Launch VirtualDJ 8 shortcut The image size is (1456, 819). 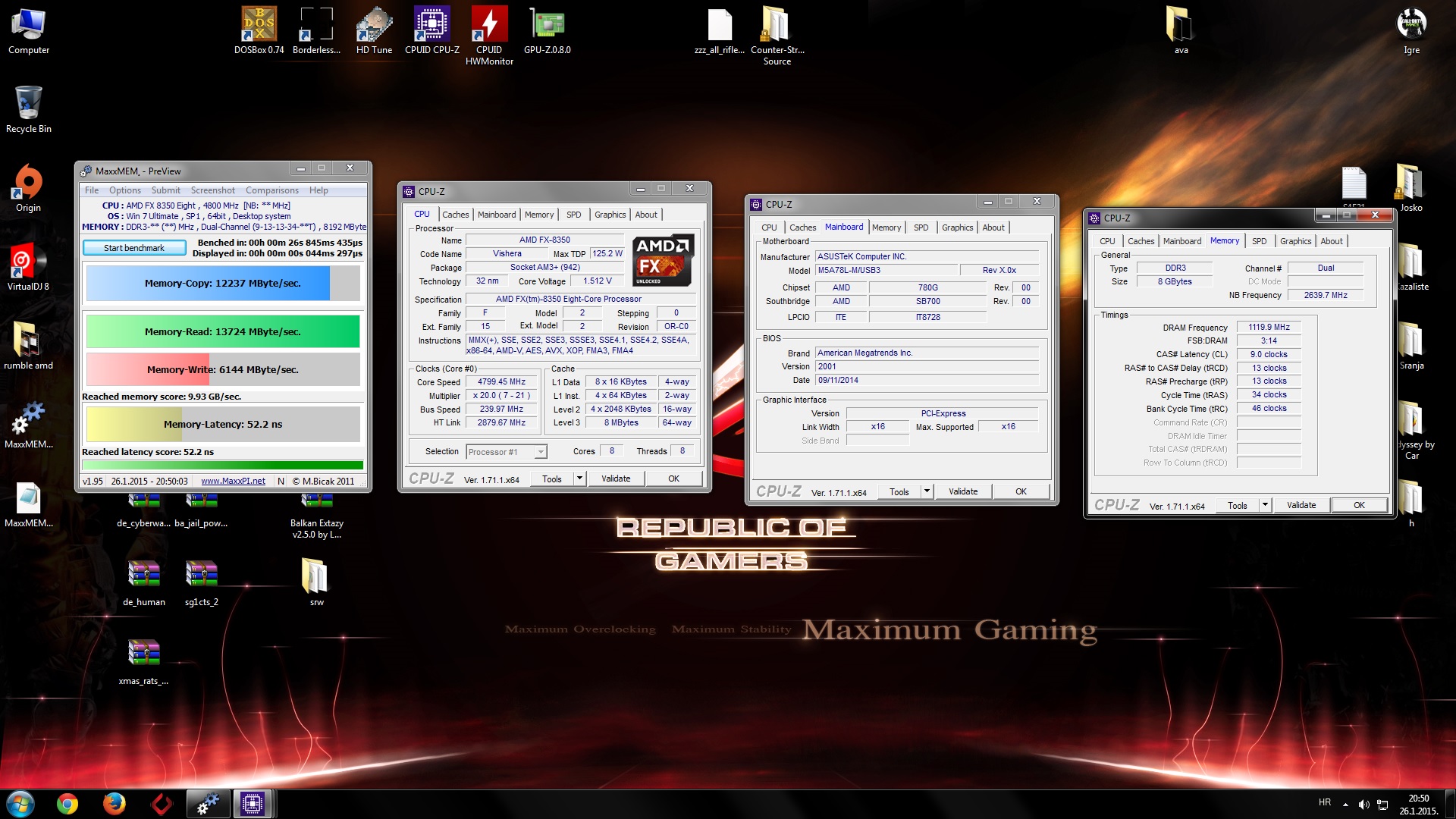click(x=29, y=268)
